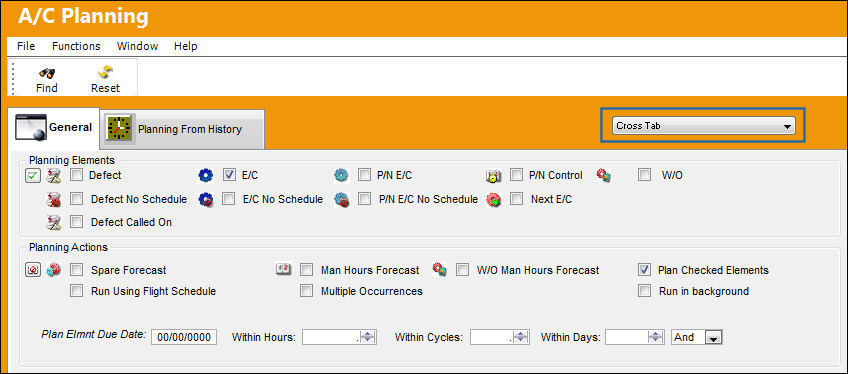
Task: Click the icon beside P/N E/C No Schedule
Action: click(341, 199)
